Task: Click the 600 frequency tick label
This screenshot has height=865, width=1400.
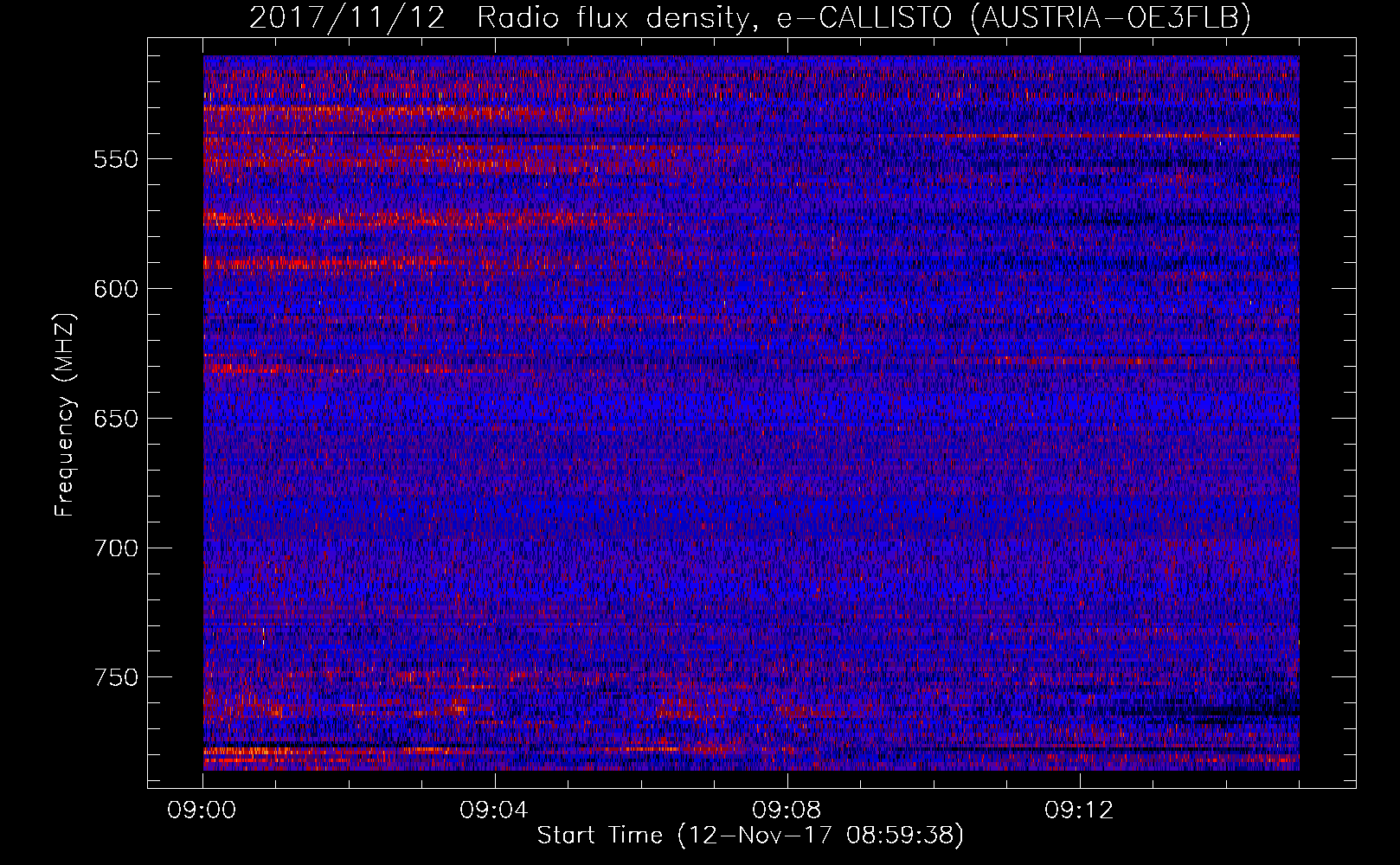Action: tap(116, 289)
